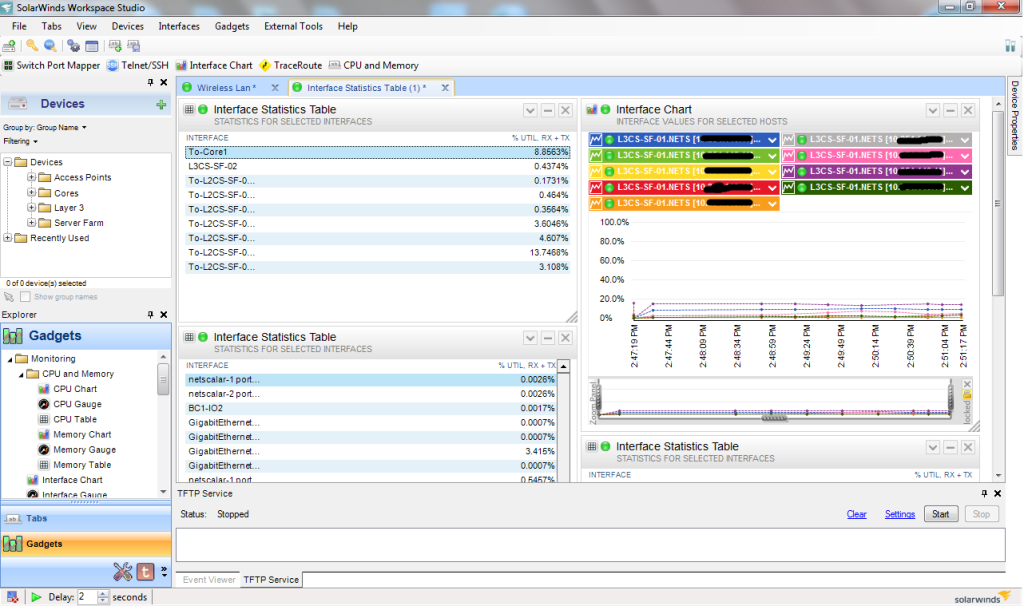Click the blue globe with key icon
The image size is (1024, 606).
50,46
